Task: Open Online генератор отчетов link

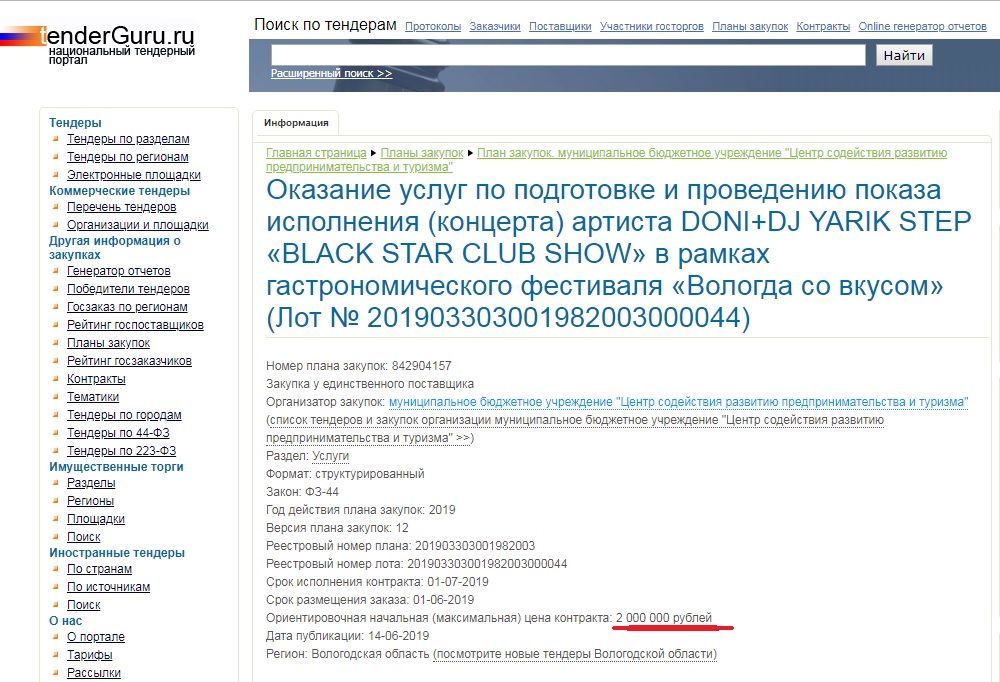Action: [x=922, y=26]
